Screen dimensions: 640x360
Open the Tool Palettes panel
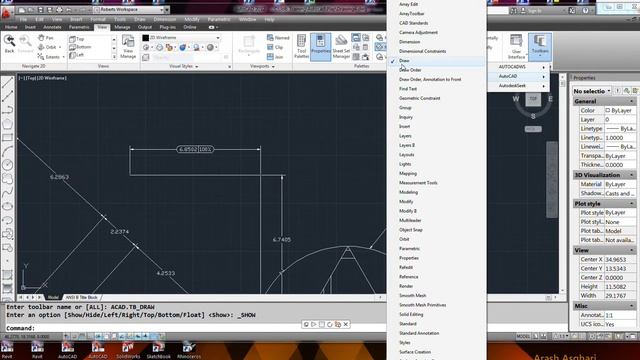click(x=301, y=47)
